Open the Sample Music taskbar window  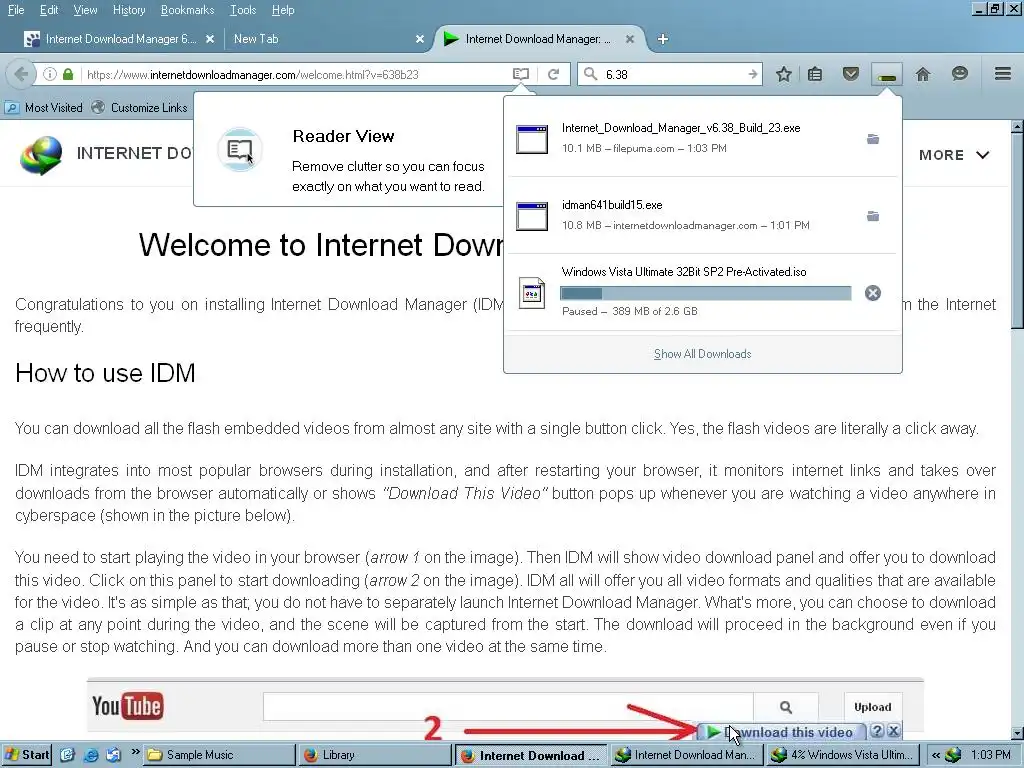tap(219, 755)
